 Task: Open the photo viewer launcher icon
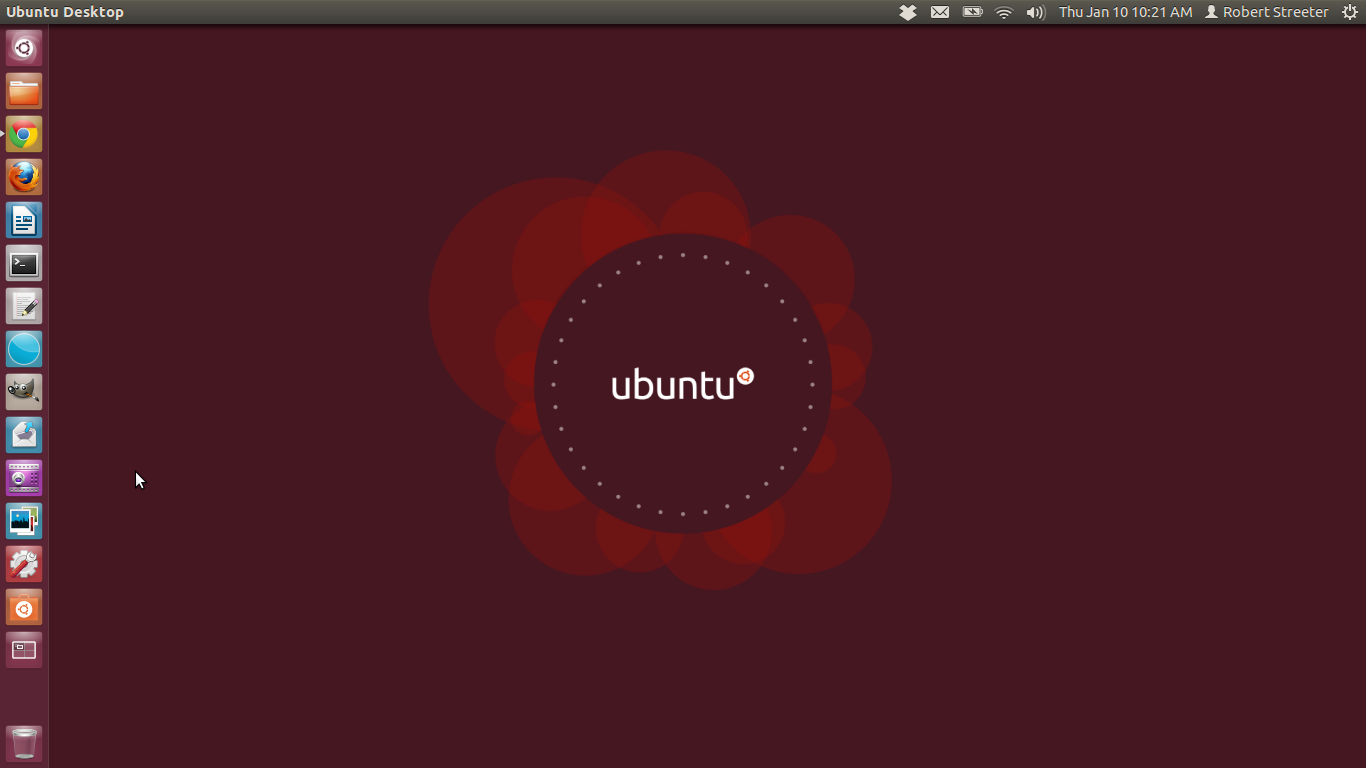coord(24,521)
